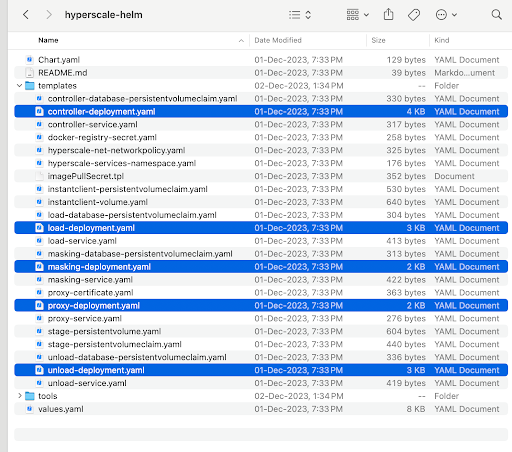This screenshot has width=512, height=452.
Task: Click the Share icon in toolbar
Action: point(388,15)
